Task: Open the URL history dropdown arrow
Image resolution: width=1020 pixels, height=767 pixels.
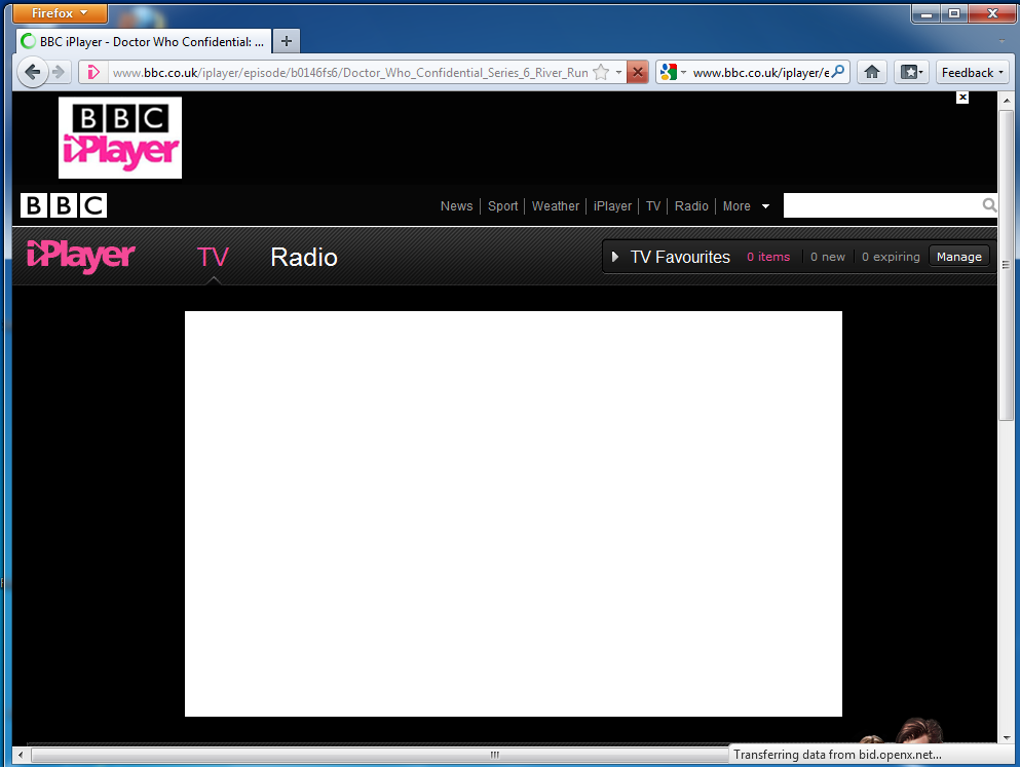Action: (619, 72)
